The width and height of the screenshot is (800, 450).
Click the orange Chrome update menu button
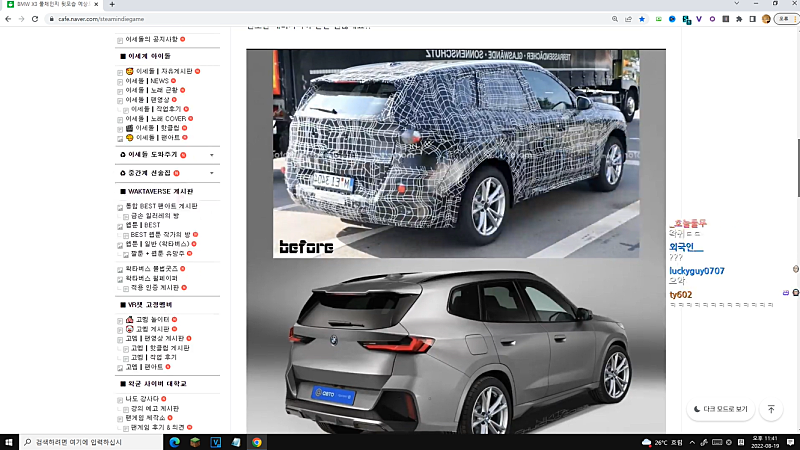click(786, 19)
